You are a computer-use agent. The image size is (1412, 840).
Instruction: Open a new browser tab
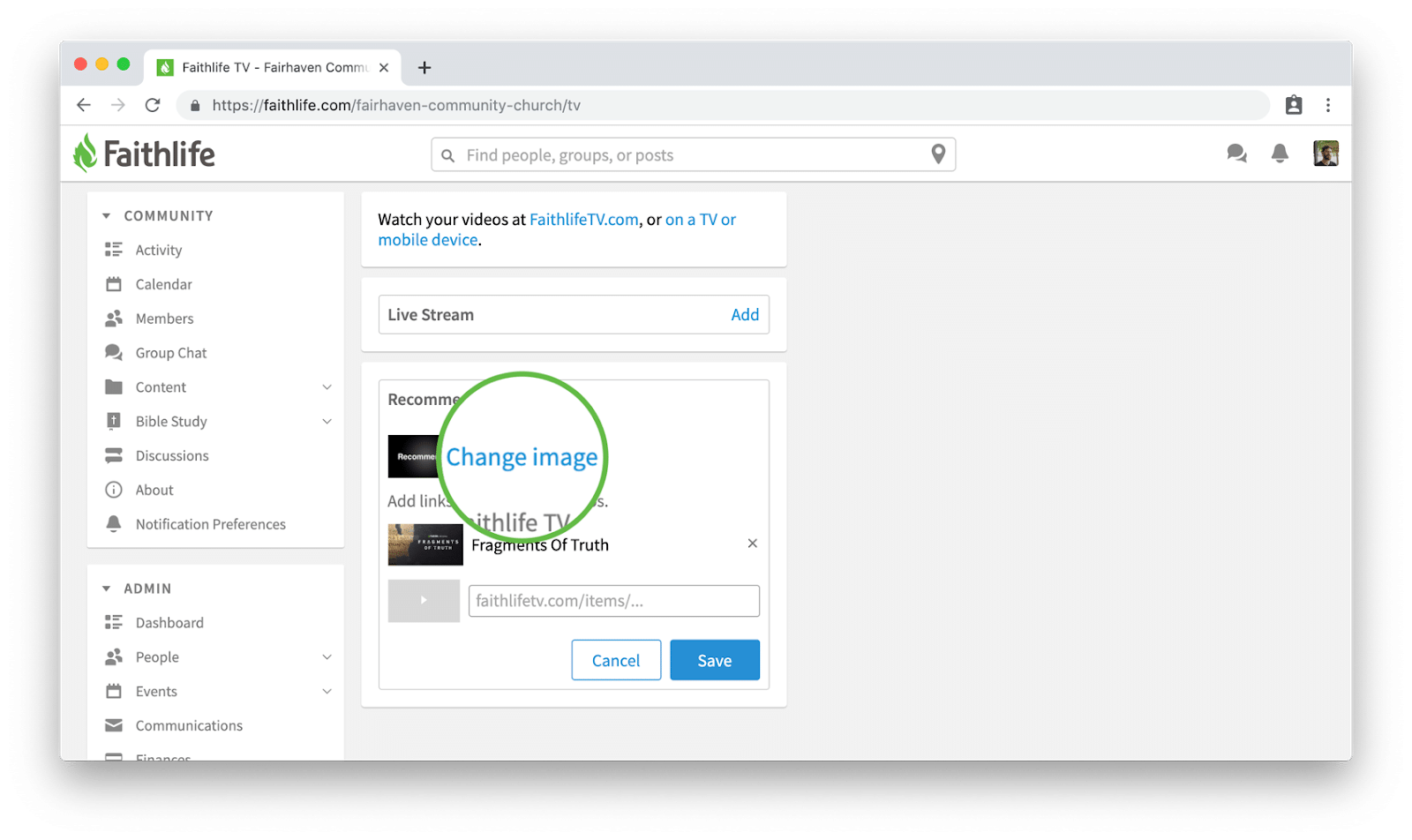click(x=424, y=67)
